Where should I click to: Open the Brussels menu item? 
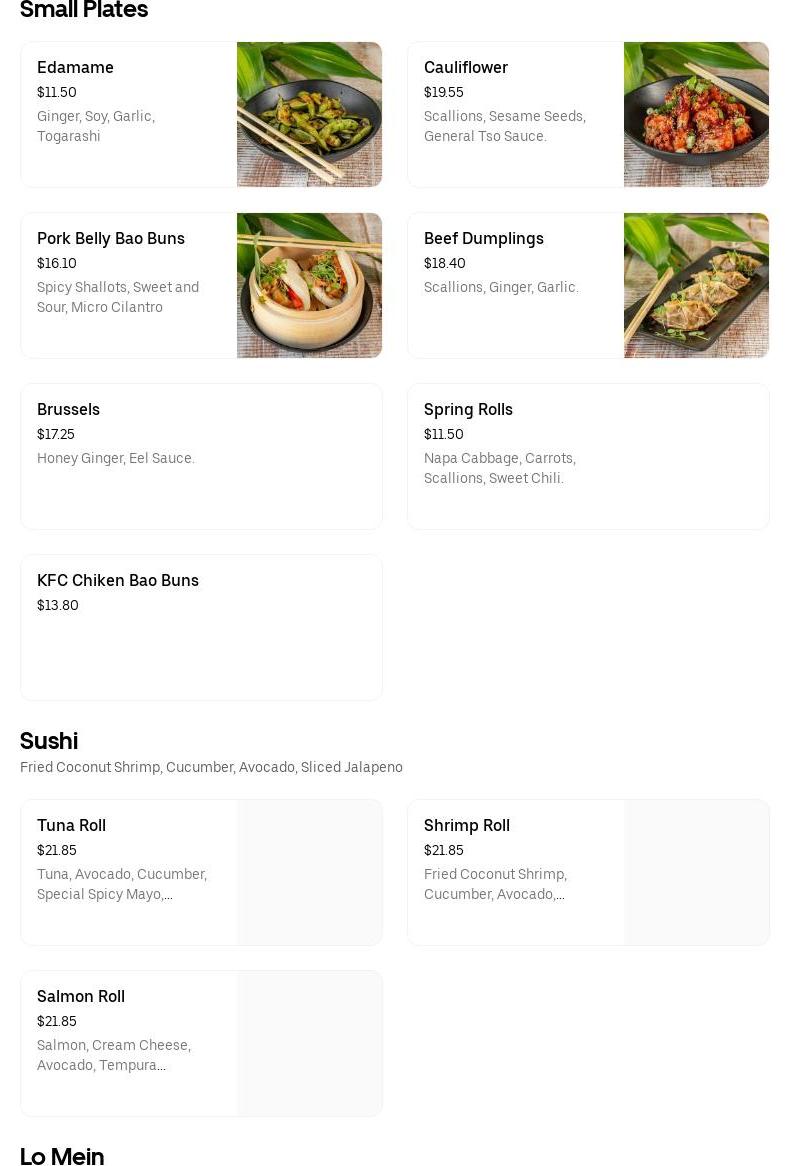(x=68, y=409)
